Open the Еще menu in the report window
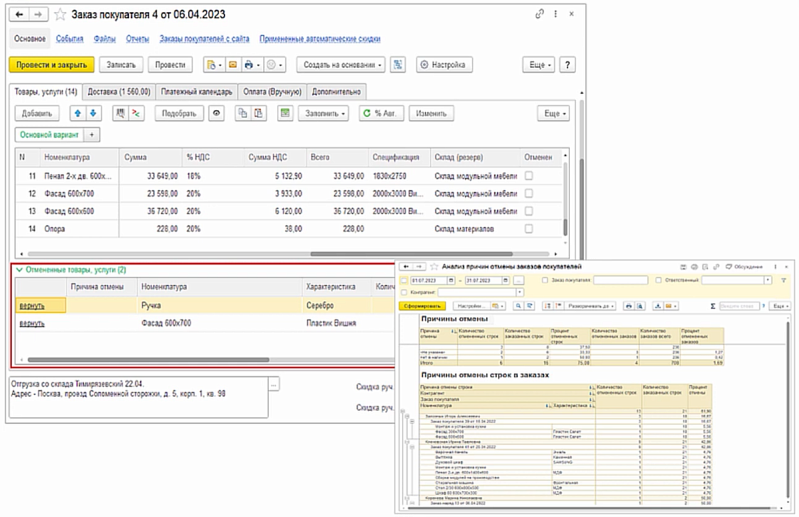This screenshot has height=517, width=799. pyautogui.click(x=780, y=306)
